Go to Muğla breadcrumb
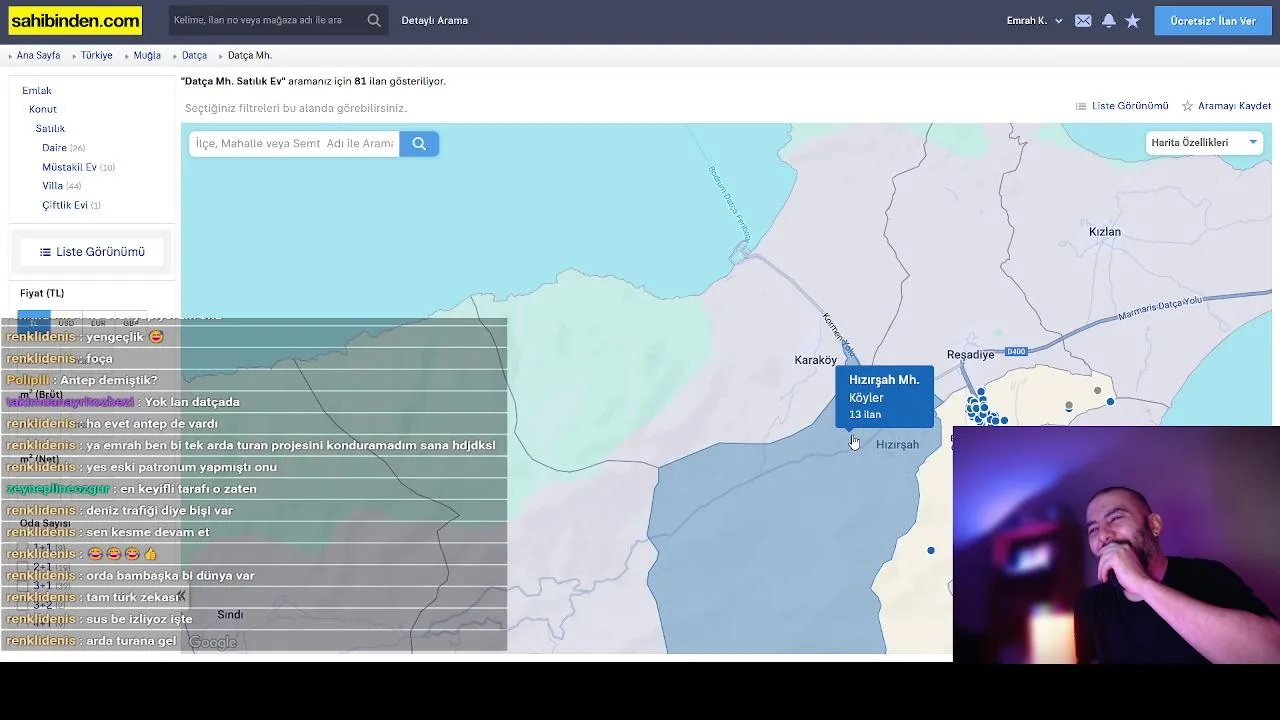The width and height of the screenshot is (1280, 720). 147,56
